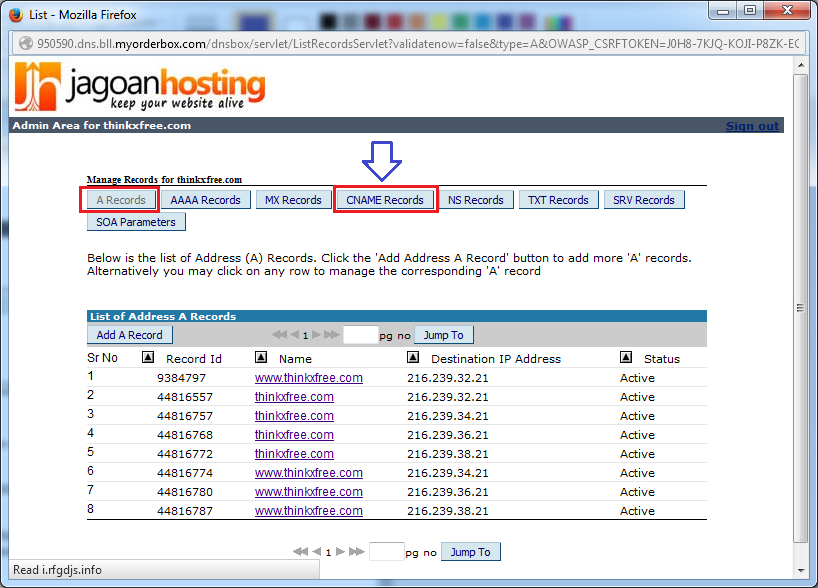Click Active status in row 3
818x588 pixels.
click(x=637, y=416)
